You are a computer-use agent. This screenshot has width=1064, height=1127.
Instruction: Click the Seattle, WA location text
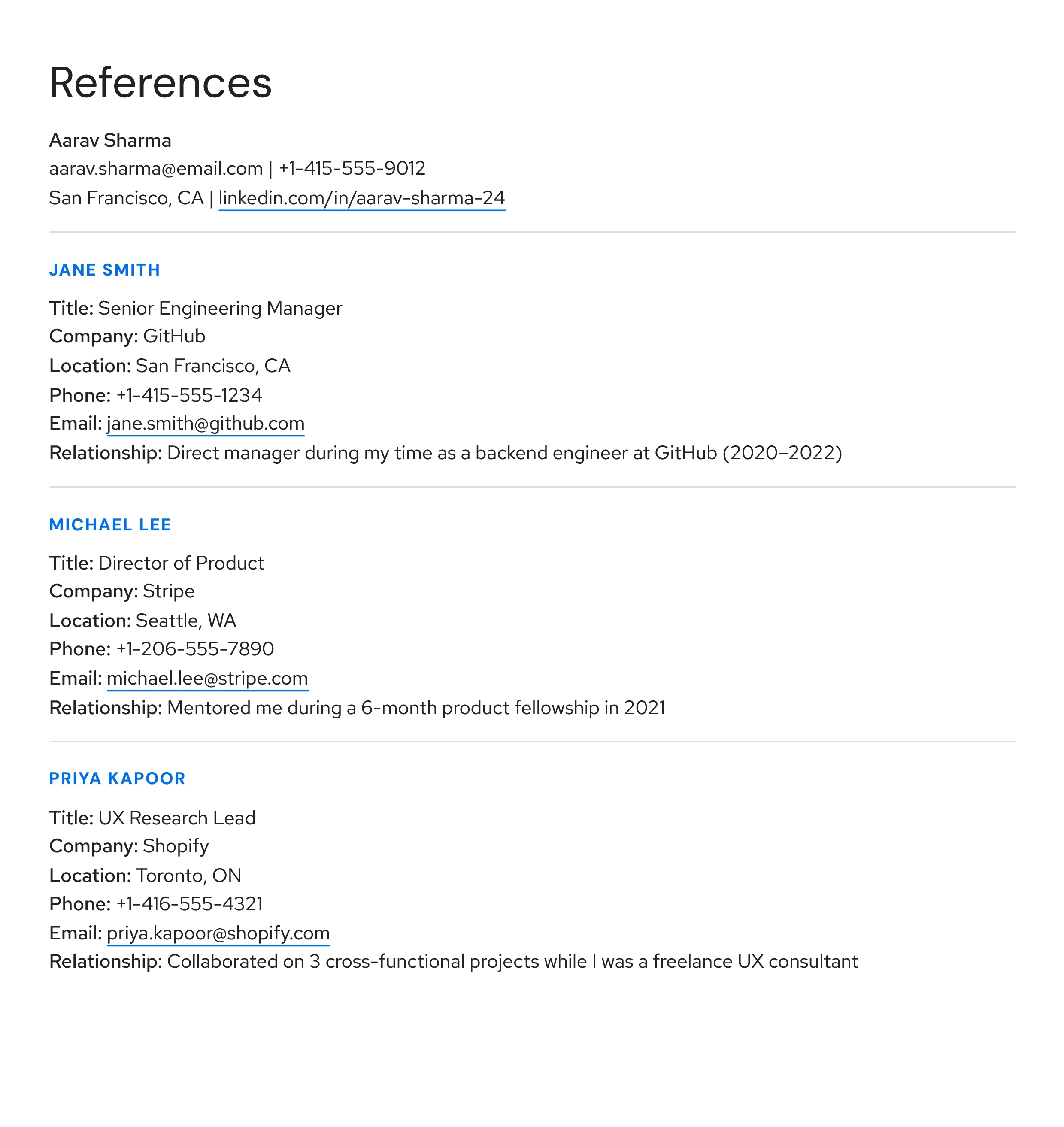tap(185, 621)
